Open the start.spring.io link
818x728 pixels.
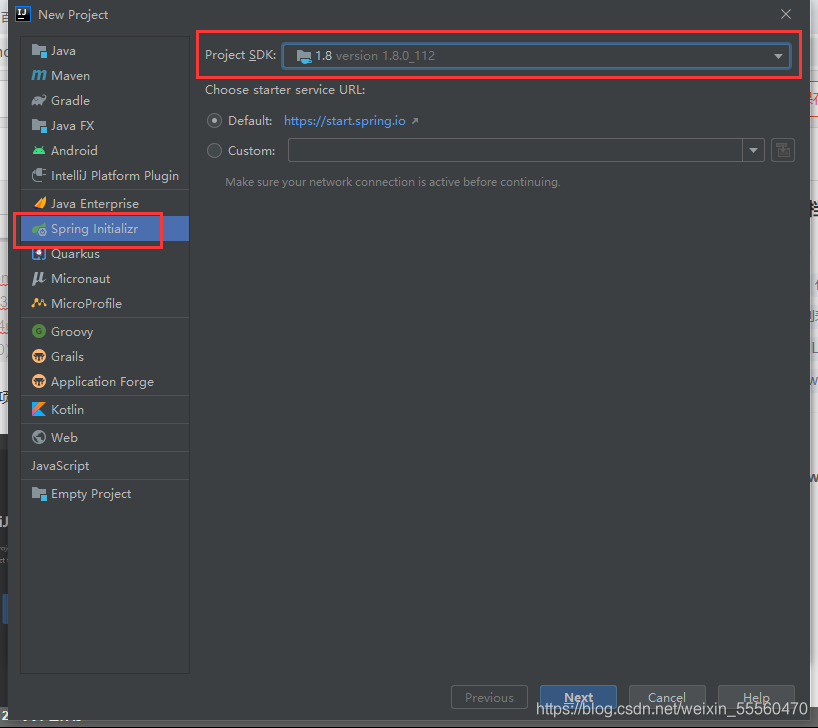pos(345,121)
